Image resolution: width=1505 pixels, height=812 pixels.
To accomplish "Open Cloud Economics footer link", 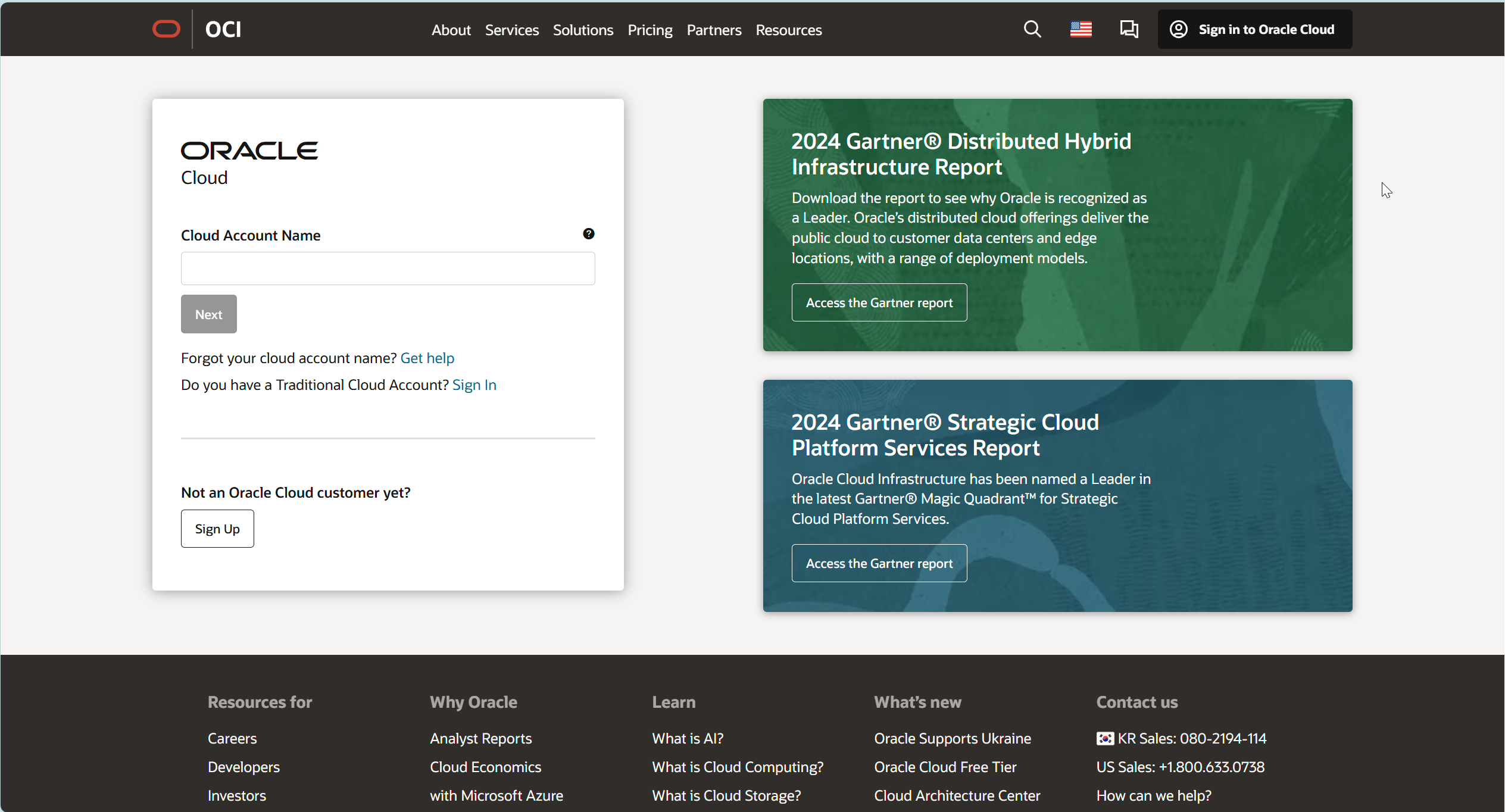I will coord(486,767).
